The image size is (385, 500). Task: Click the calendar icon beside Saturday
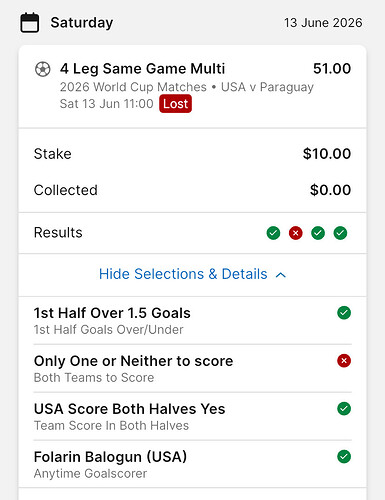click(x=30, y=23)
